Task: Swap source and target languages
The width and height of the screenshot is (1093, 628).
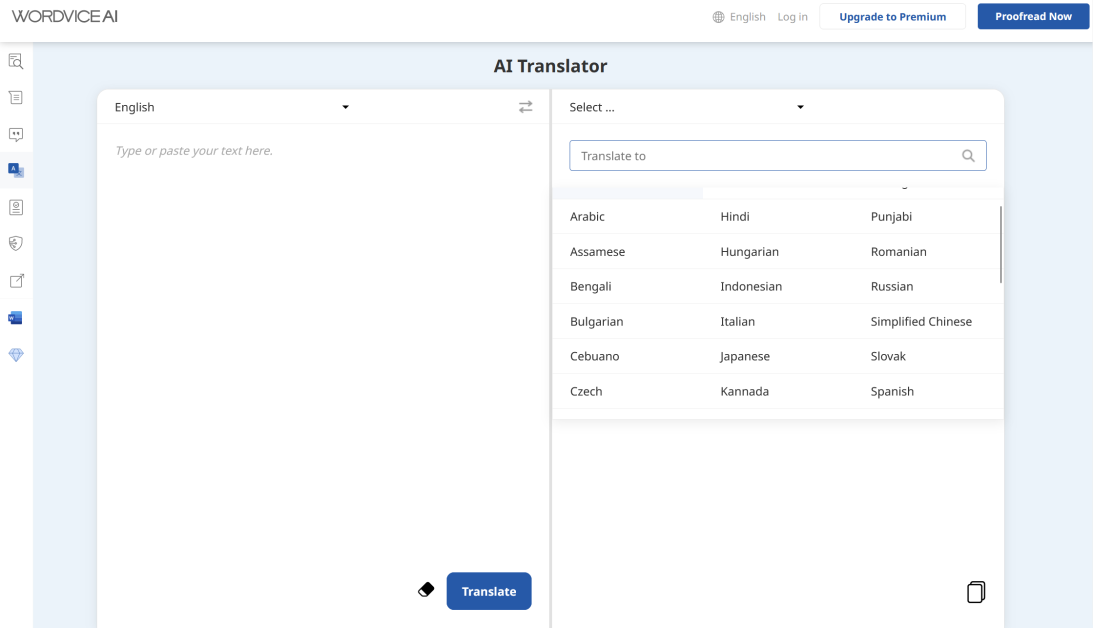Action: (x=525, y=107)
